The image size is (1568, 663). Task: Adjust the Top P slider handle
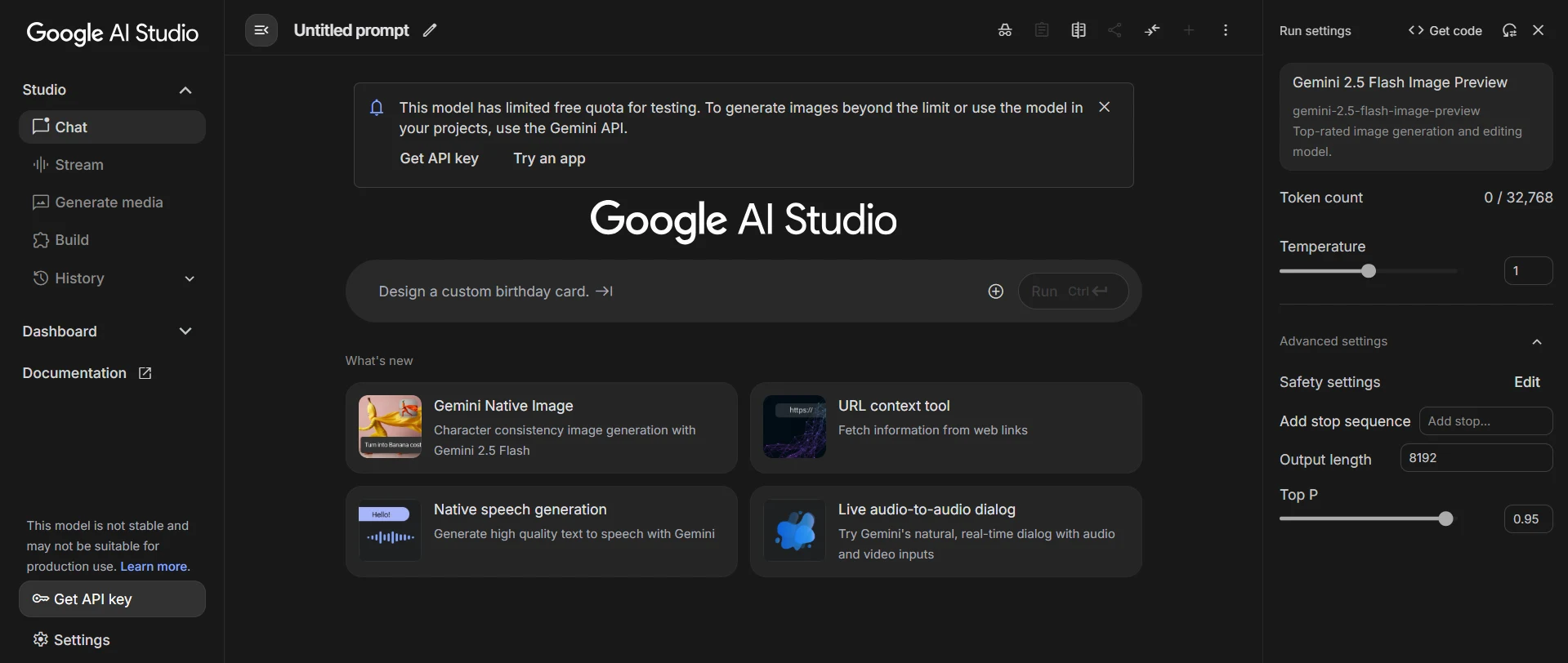tap(1445, 518)
